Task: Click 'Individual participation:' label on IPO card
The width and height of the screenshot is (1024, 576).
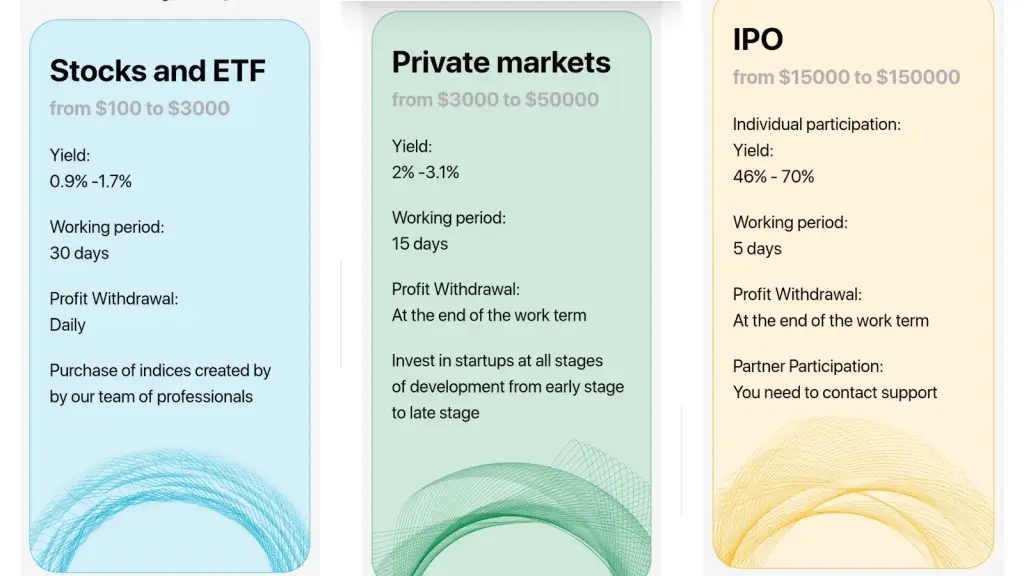Action: (x=816, y=125)
